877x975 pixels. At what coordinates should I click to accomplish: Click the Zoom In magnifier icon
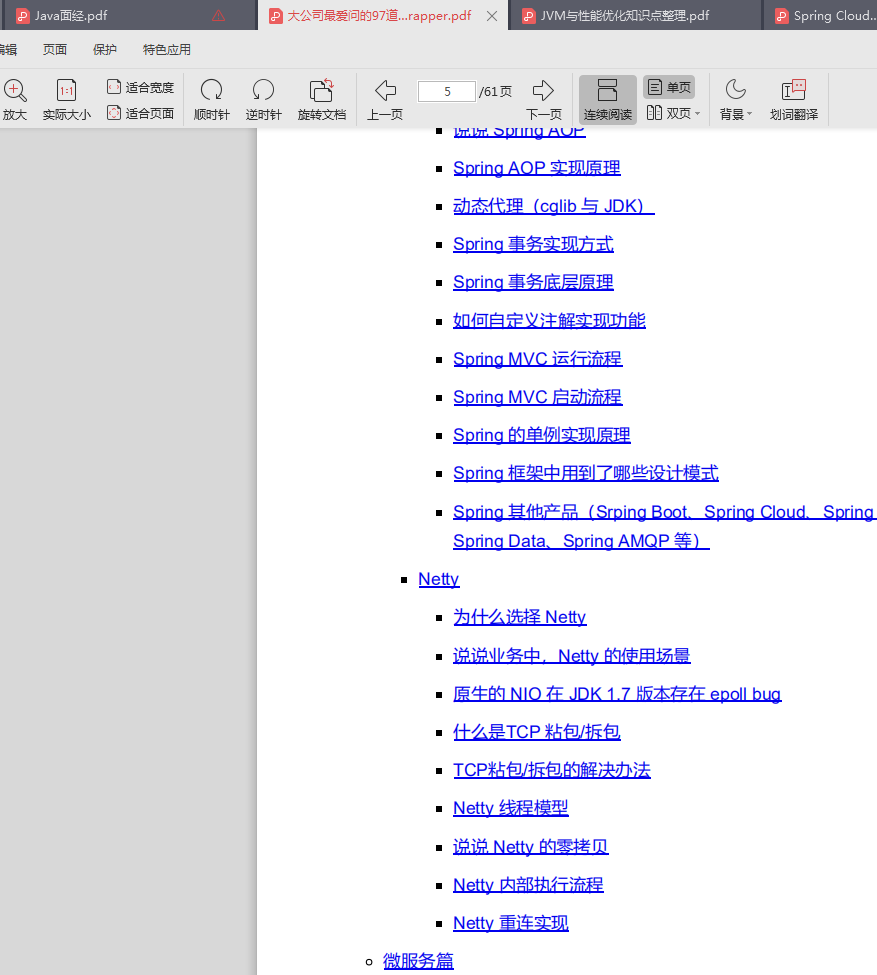click(15, 91)
